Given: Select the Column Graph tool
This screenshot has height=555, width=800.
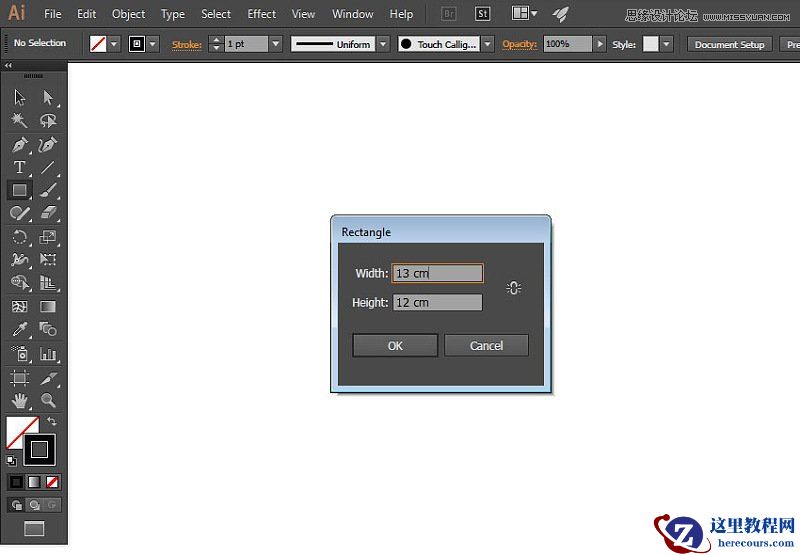Looking at the screenshot, I should pyautogui.click(x=48, y=353).
